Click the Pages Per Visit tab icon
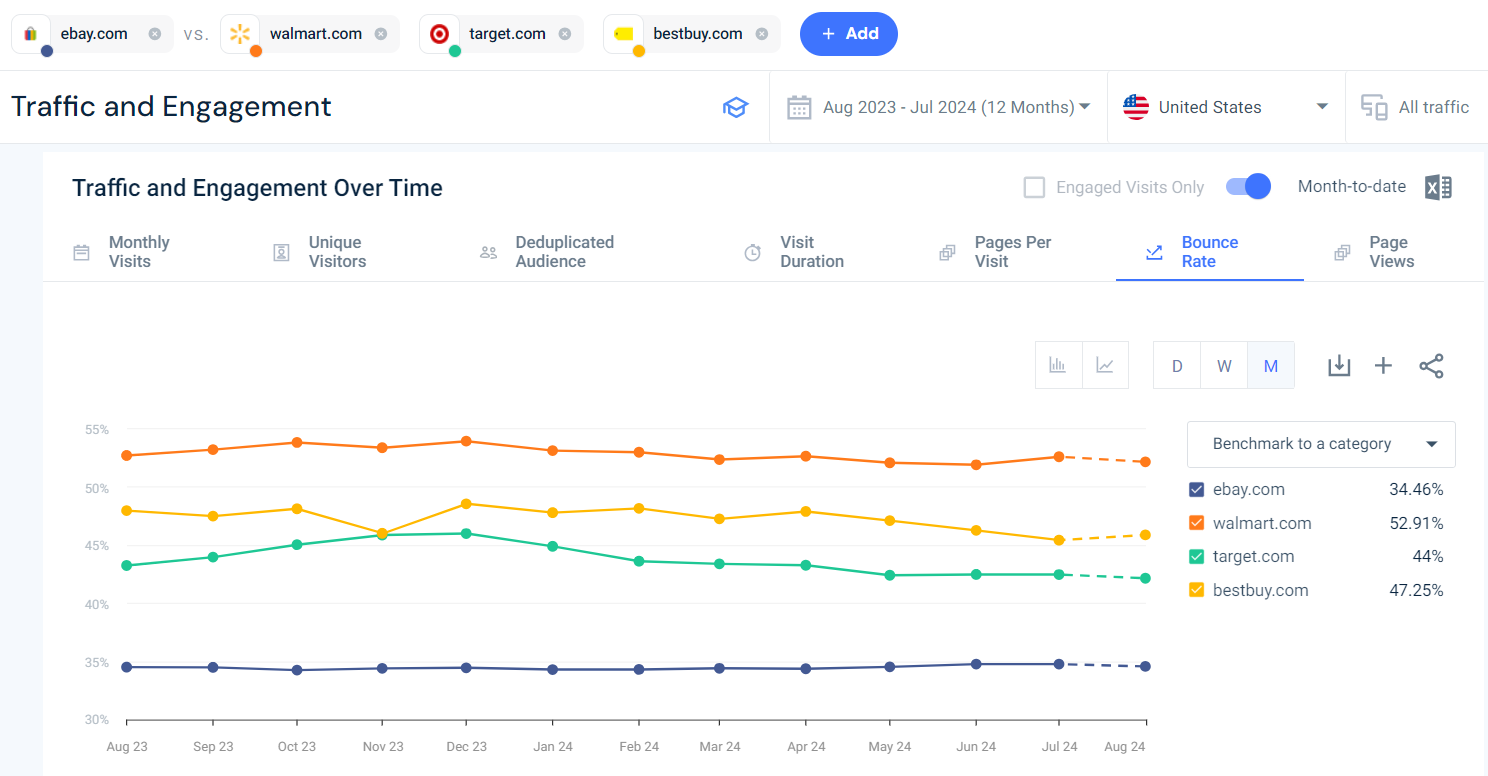The height and width of the screenshot is (776, 1488). pyautogui.click(x=947, y=253)
